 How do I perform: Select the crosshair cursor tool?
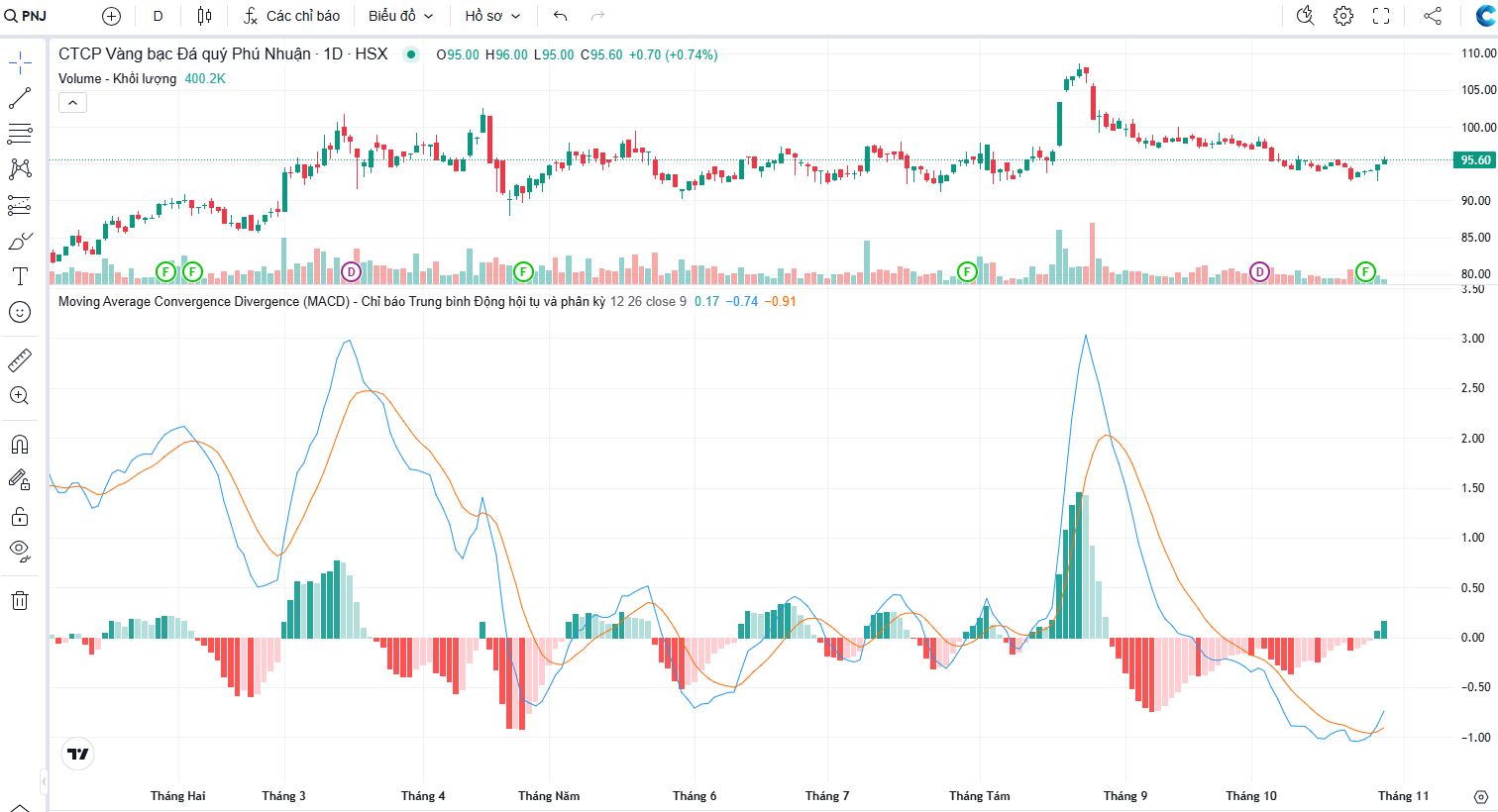(x=20, y=63)
